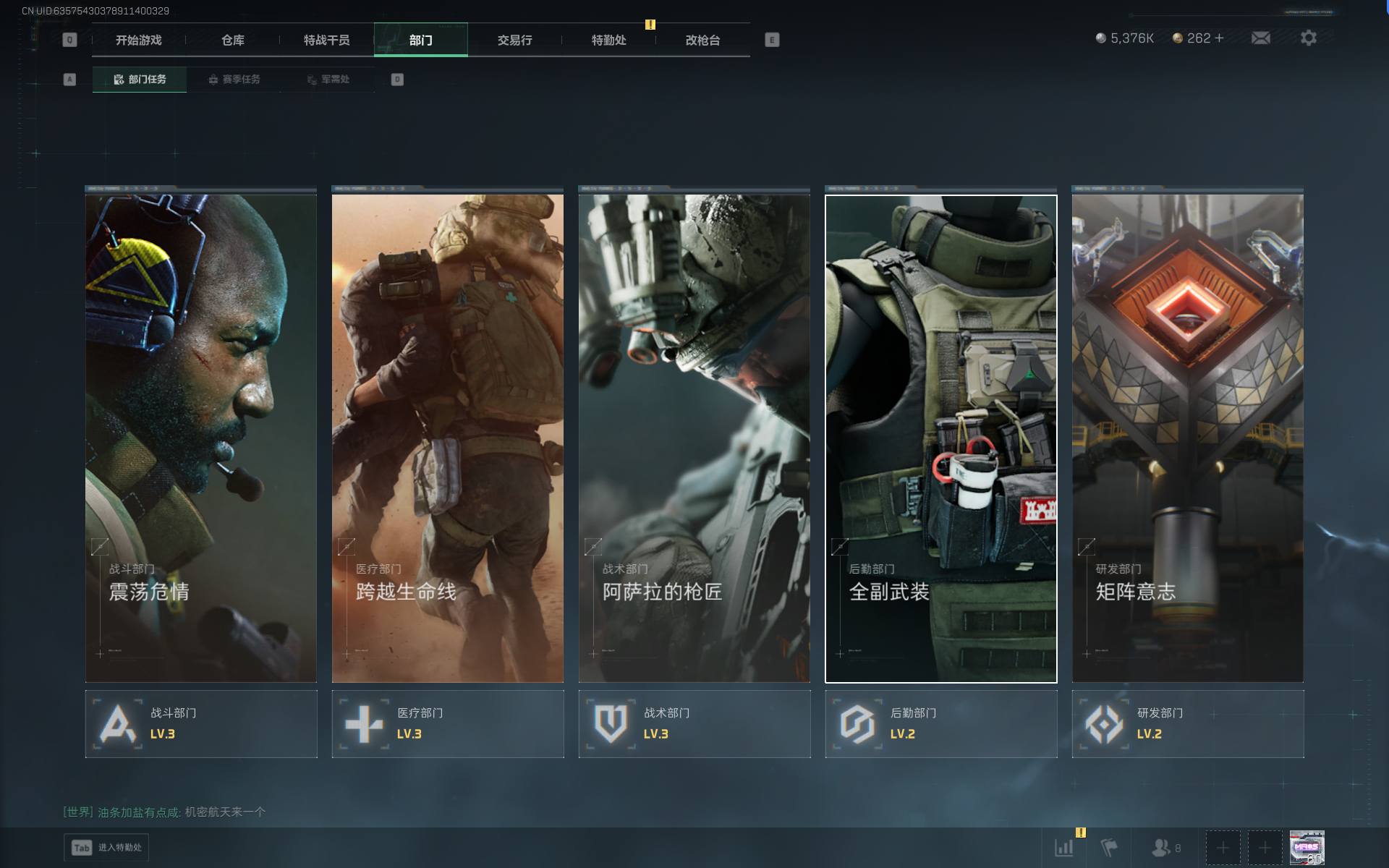Click the 医疗部门 cross icon badge

(364, 723)
